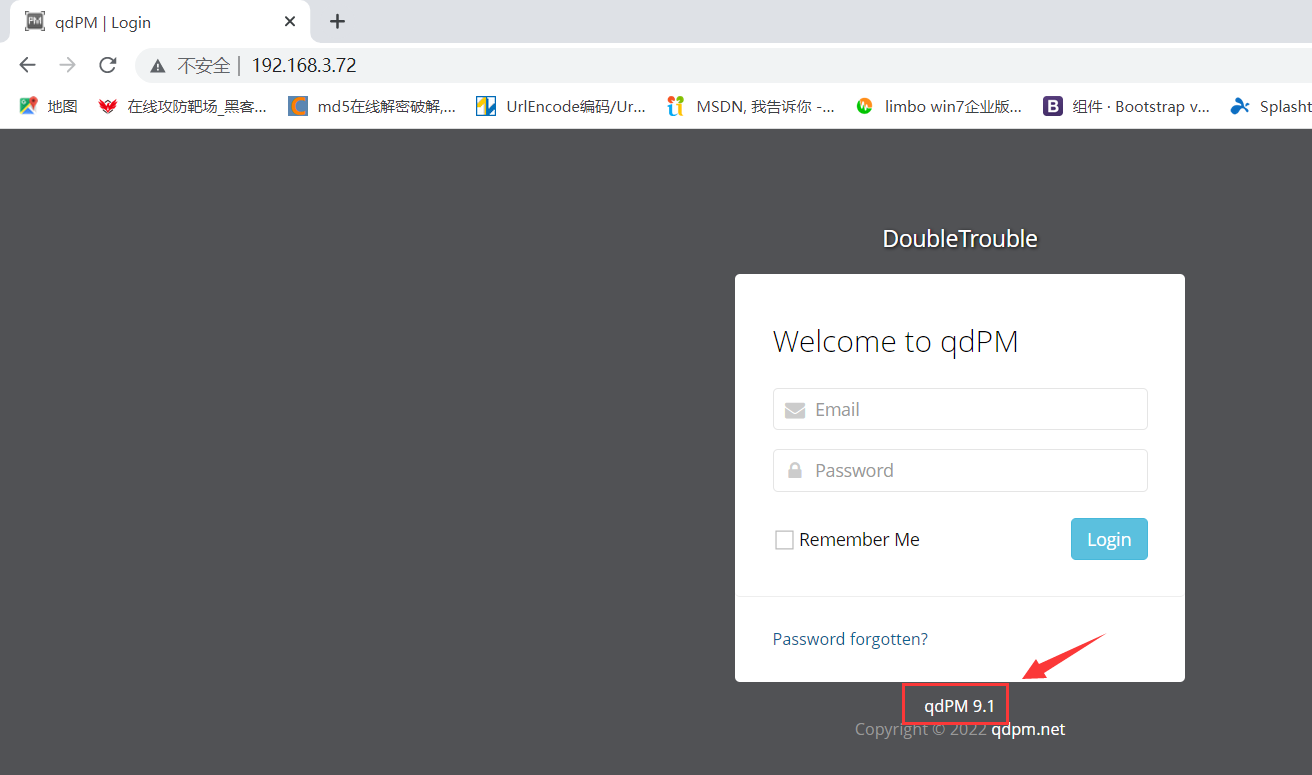Open the Password forgotten? link
Viewport: 1312px width, 775px height.
pos(850,639)
